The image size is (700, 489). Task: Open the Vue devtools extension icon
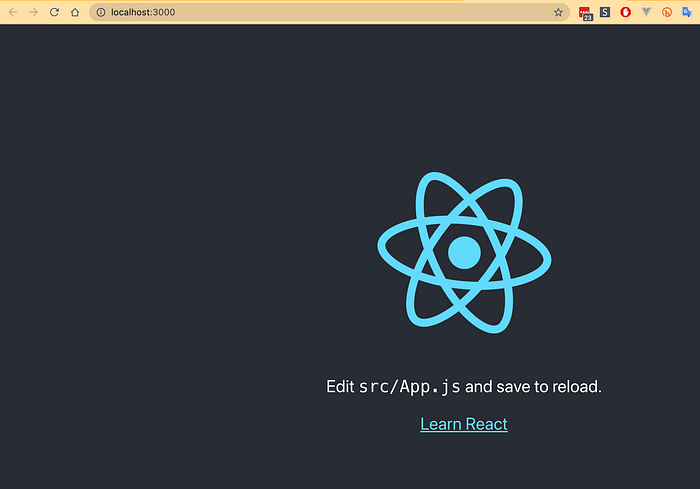[646, 12]
